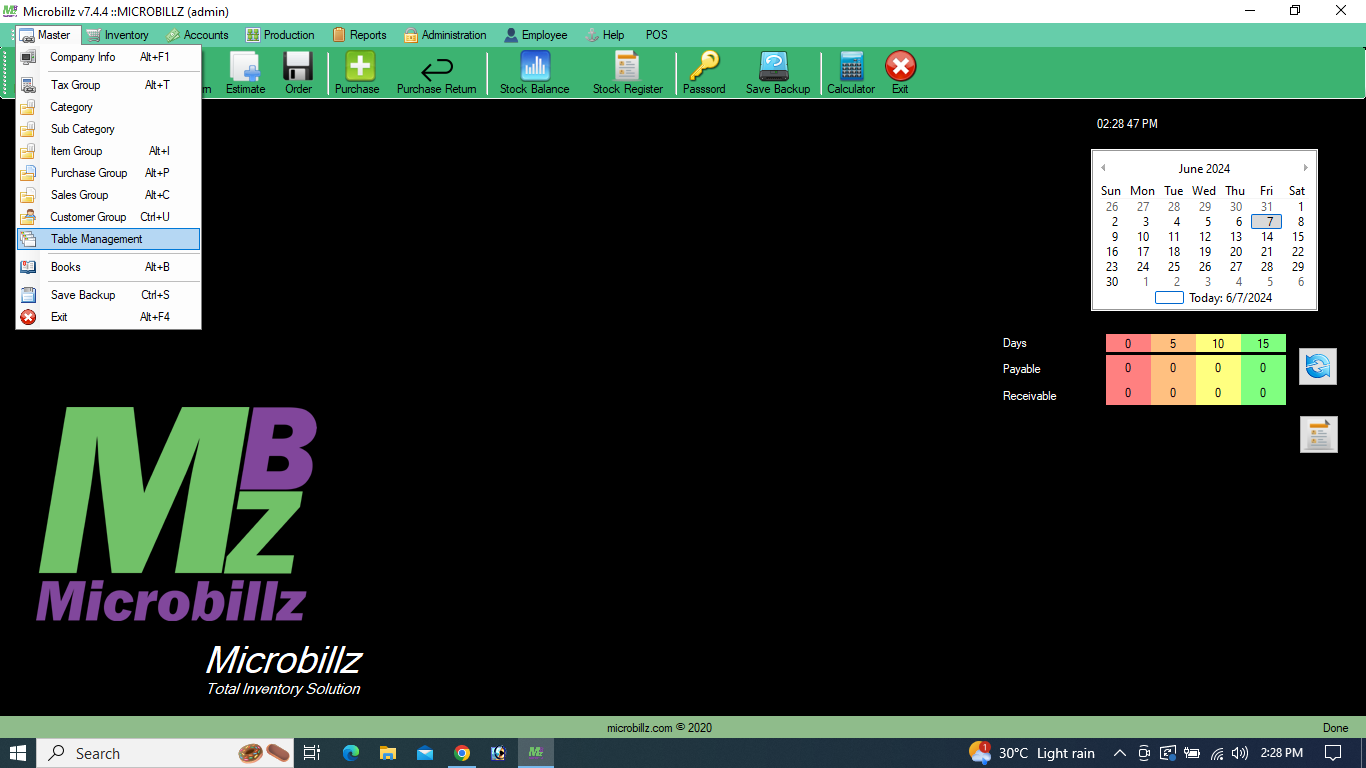Expand the Accounts menu
Screen dimensions: 1366x768
(x=197, y=35)
